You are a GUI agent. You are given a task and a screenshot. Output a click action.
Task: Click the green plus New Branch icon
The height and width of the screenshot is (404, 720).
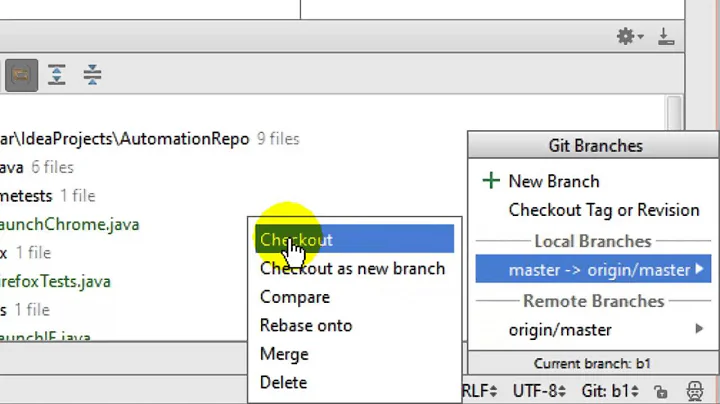click(491, 181)
